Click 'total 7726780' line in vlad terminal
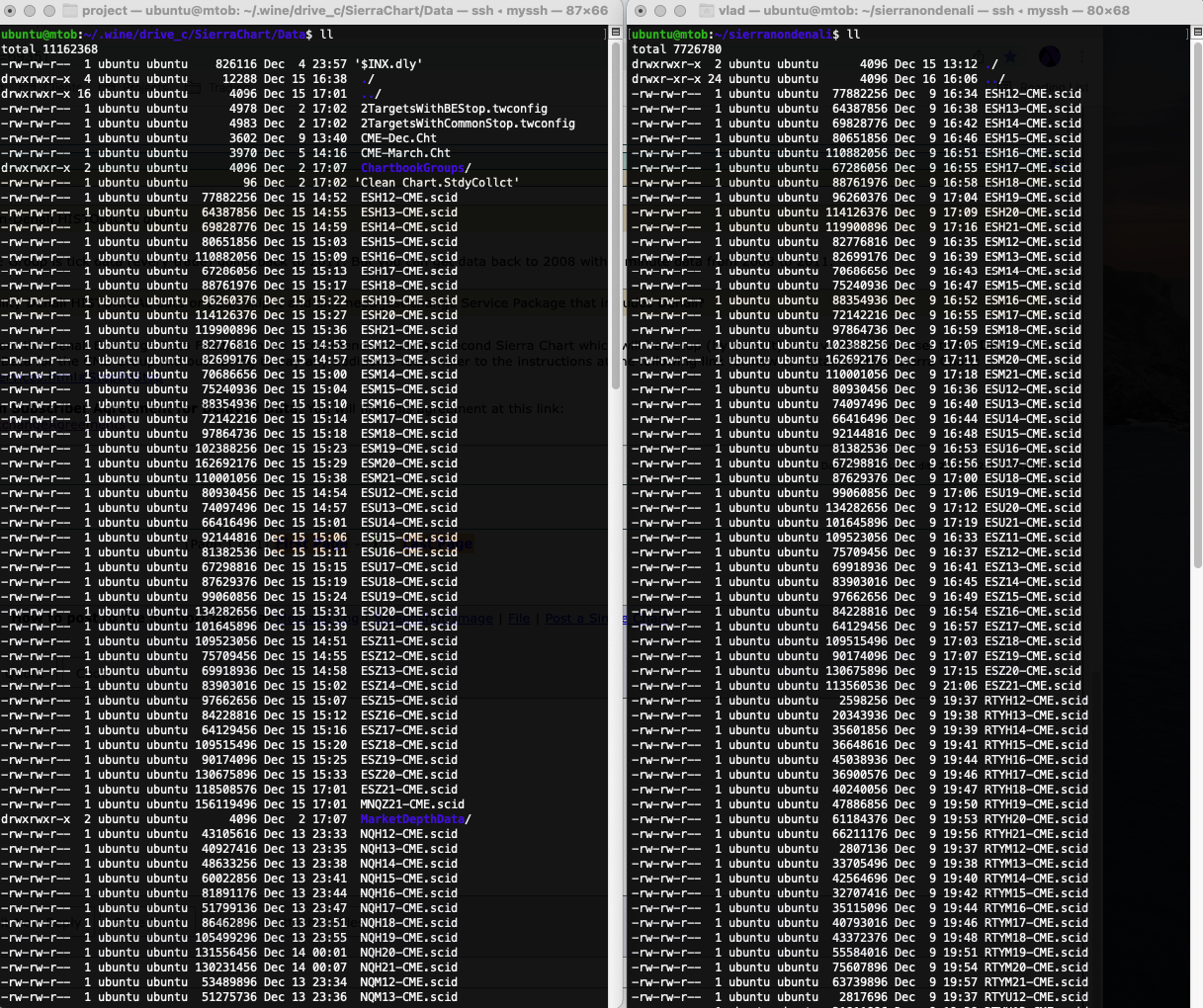This screenshot has width=1203, height=1008. 677,49
